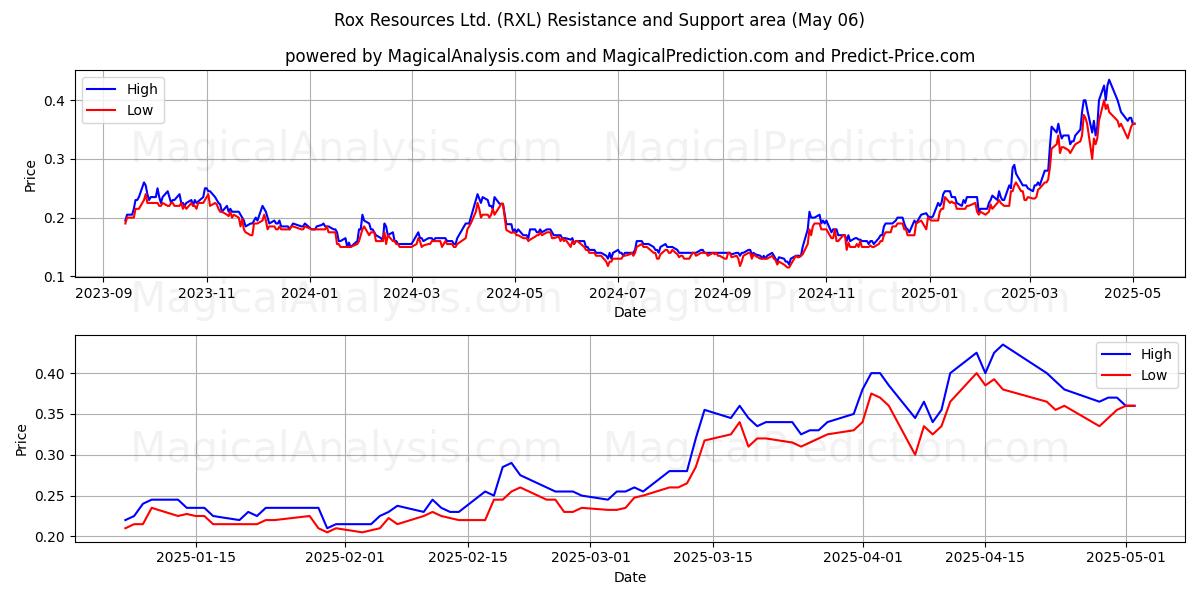
Task: Click the '0.4' y-axis tick in top chart
Action: (57, 101)
